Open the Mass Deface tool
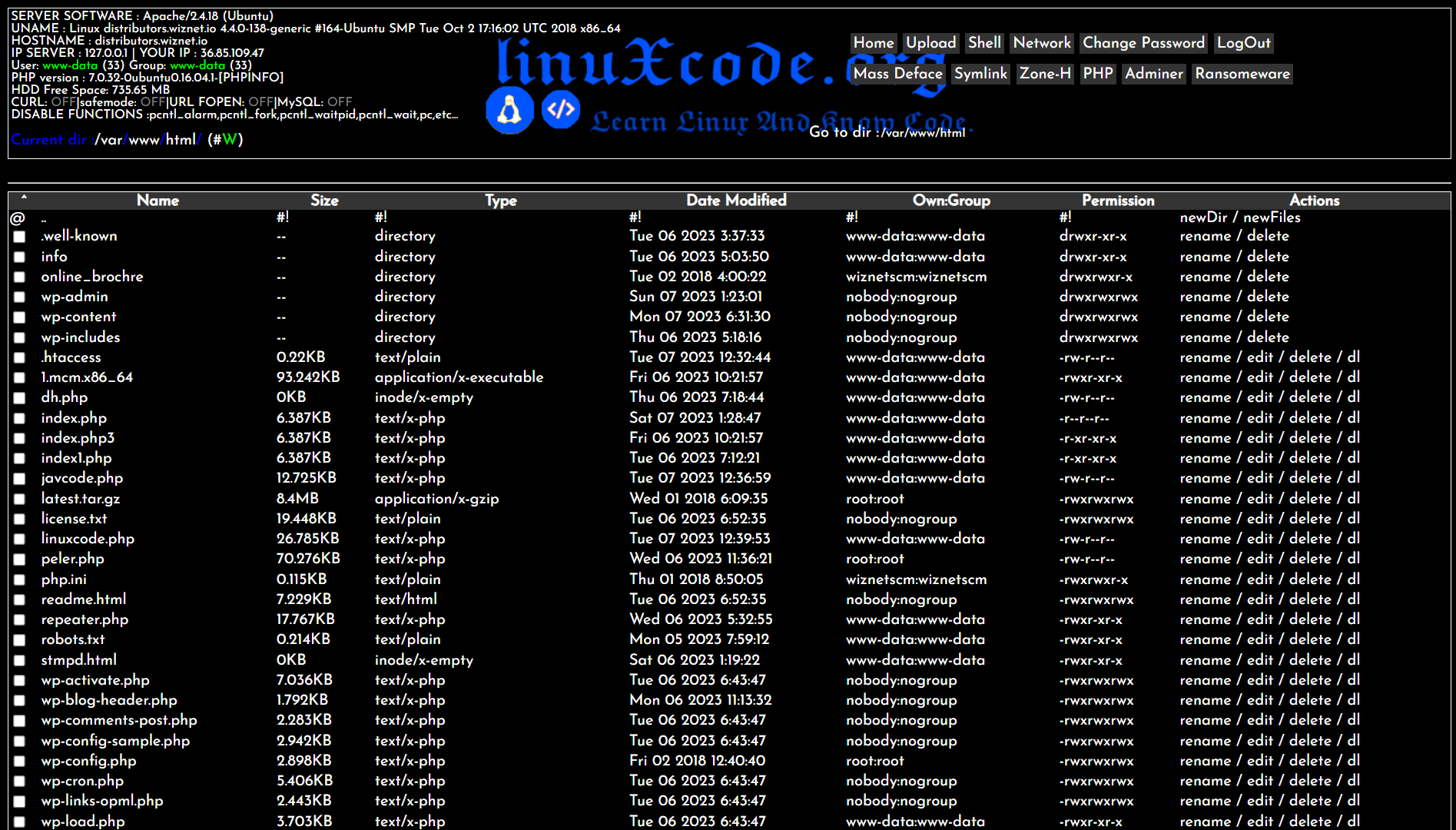The image size is (1456, 830). pyautogui.click(x=898, y=74)
